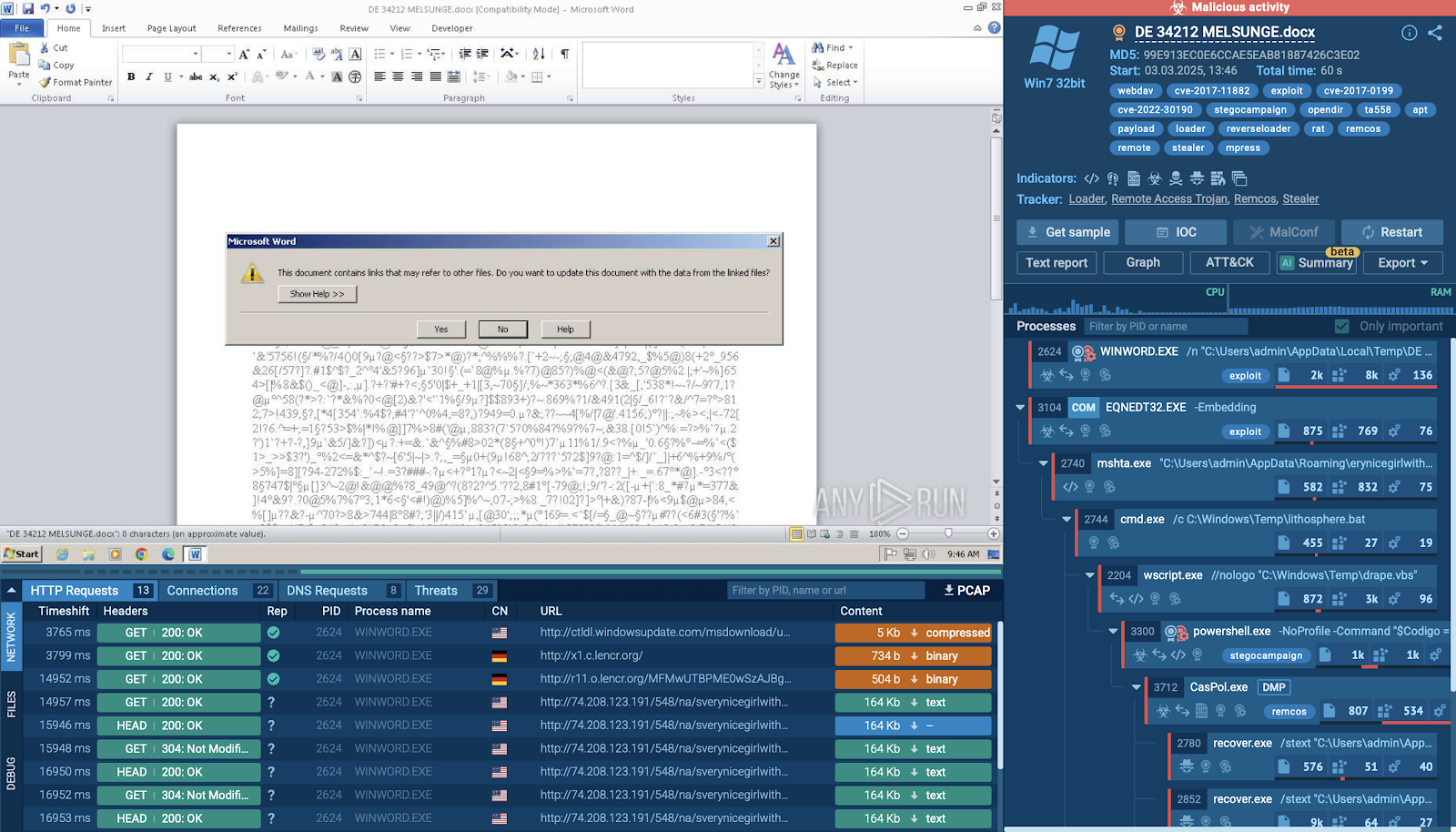Collapse the cmd.exe process node
Image resolution: width=1456 pixels, height=832 pixels.
click(x=1067, y=520)
